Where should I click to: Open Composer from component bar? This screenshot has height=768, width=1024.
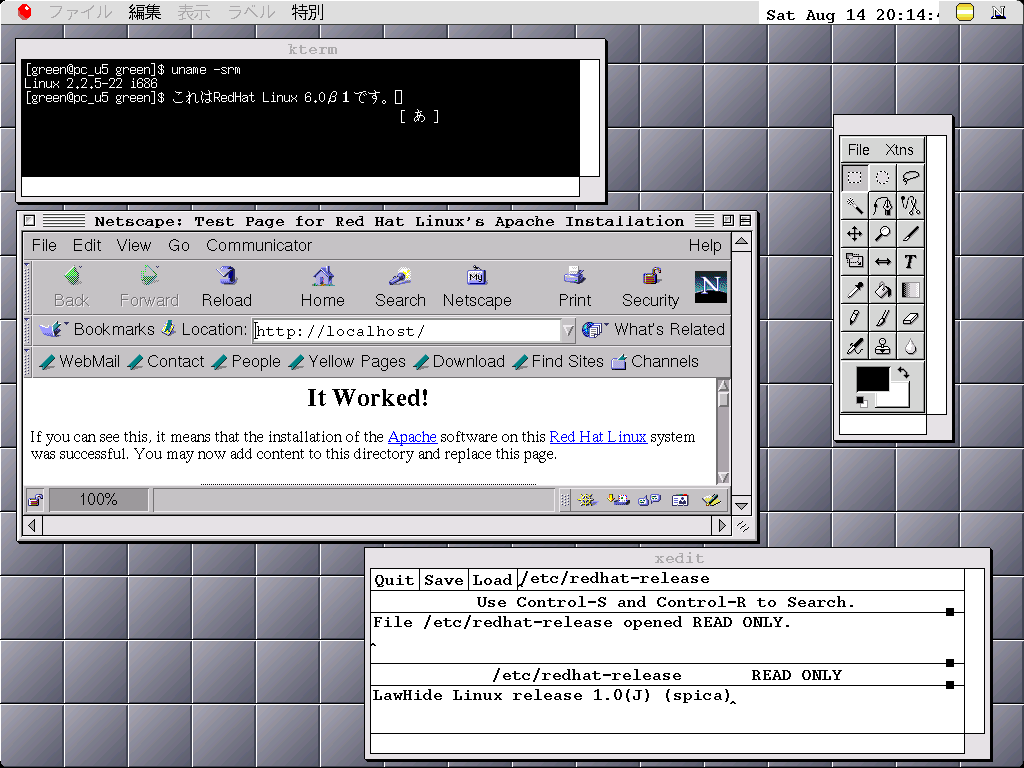coord(711,500)
